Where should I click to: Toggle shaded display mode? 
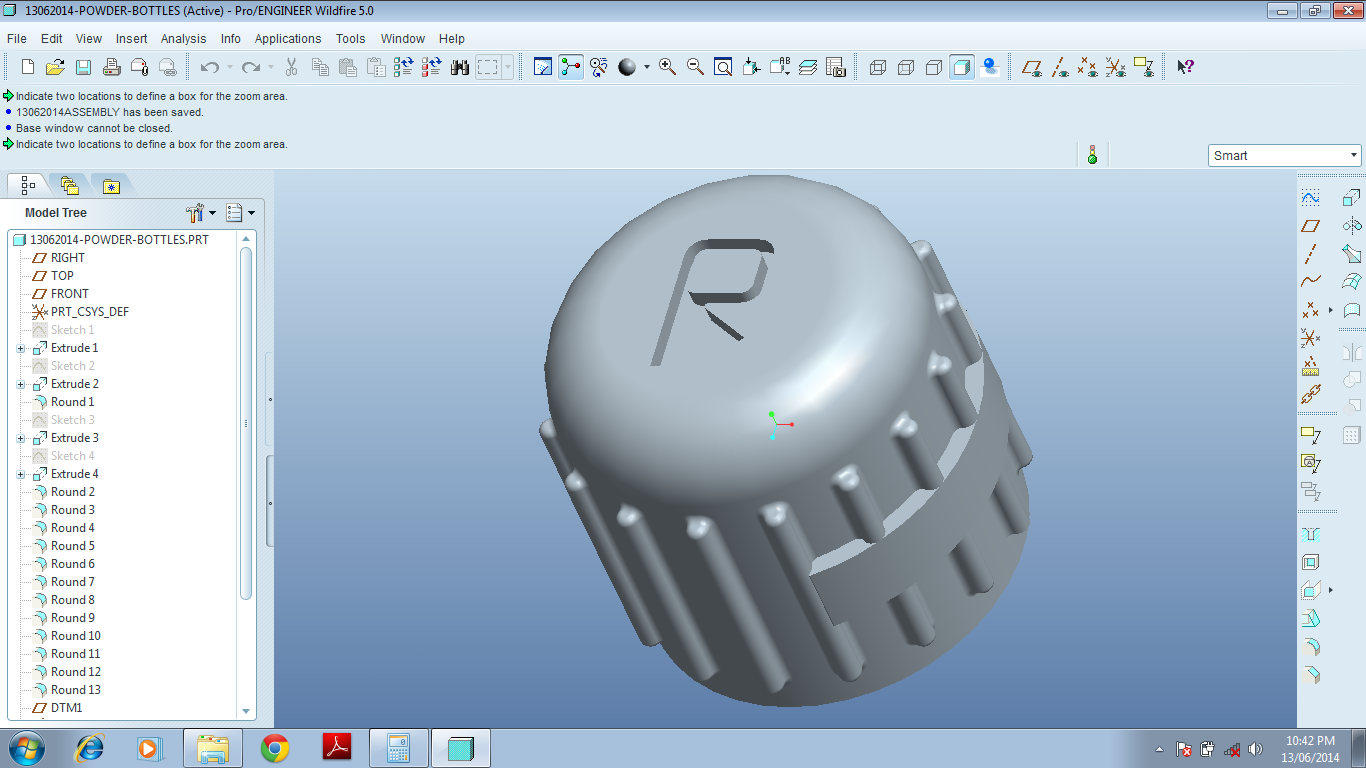(962, 67)
